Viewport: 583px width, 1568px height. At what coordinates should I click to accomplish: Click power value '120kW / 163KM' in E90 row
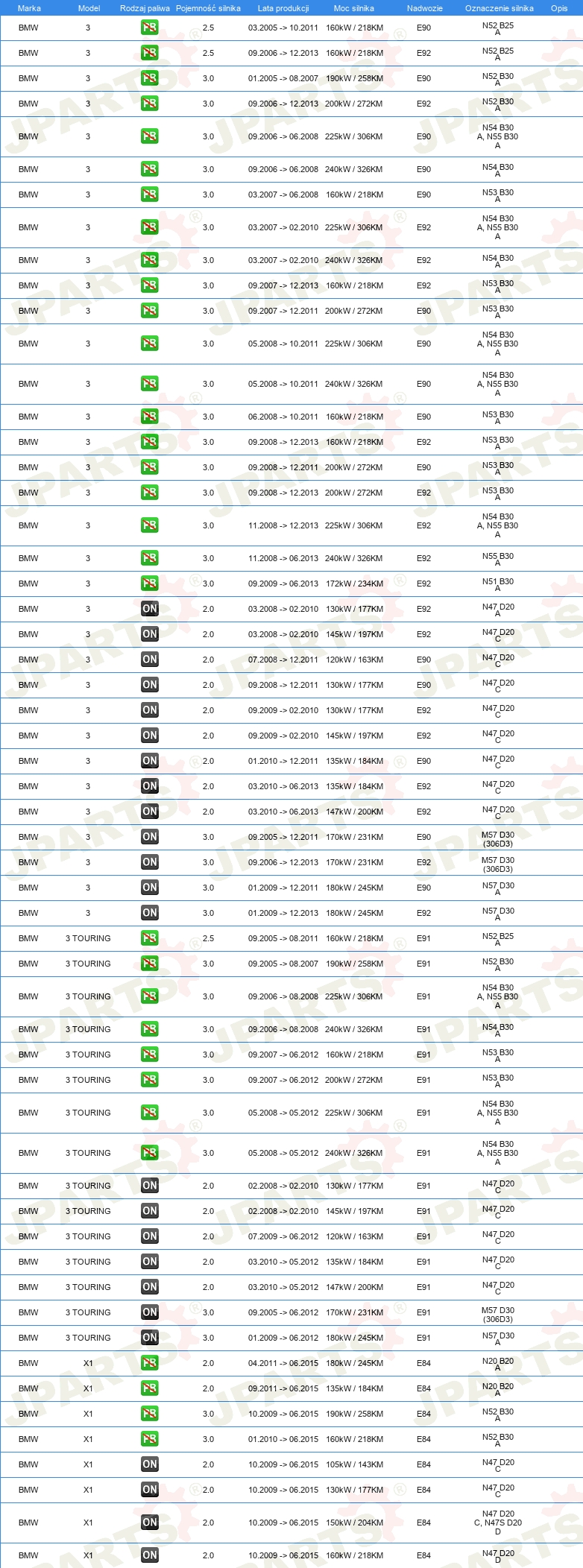tap(354, 660)
